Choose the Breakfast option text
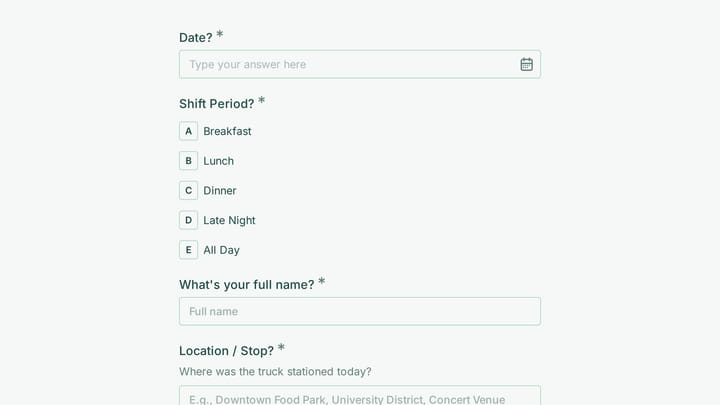This screenshot has height=405, width=720. tap(227, 131)
